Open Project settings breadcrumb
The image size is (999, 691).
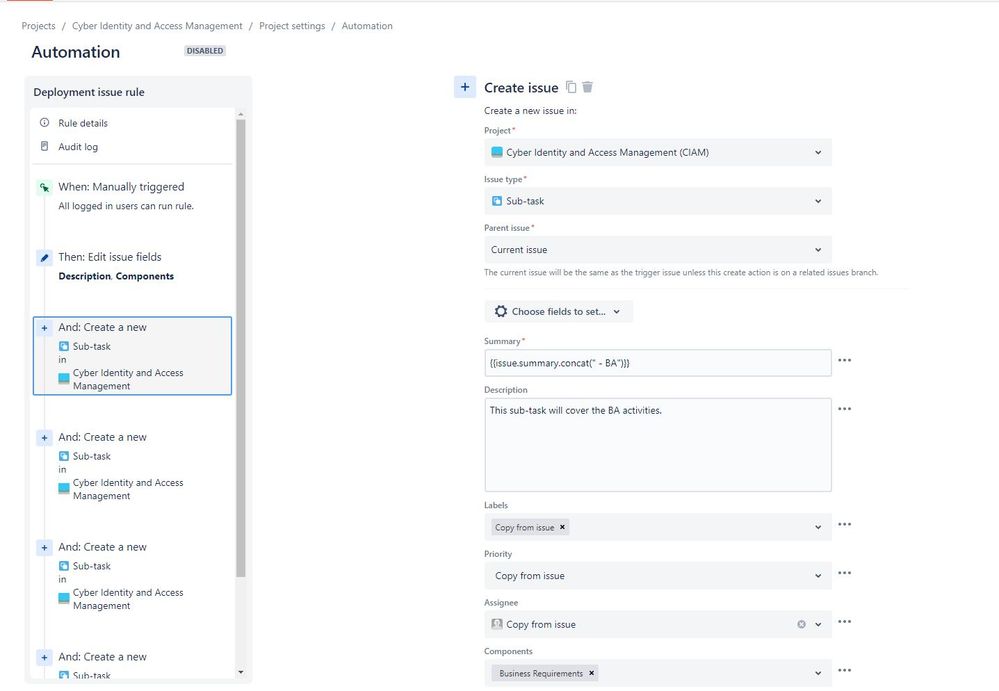(x=292, y=26)
